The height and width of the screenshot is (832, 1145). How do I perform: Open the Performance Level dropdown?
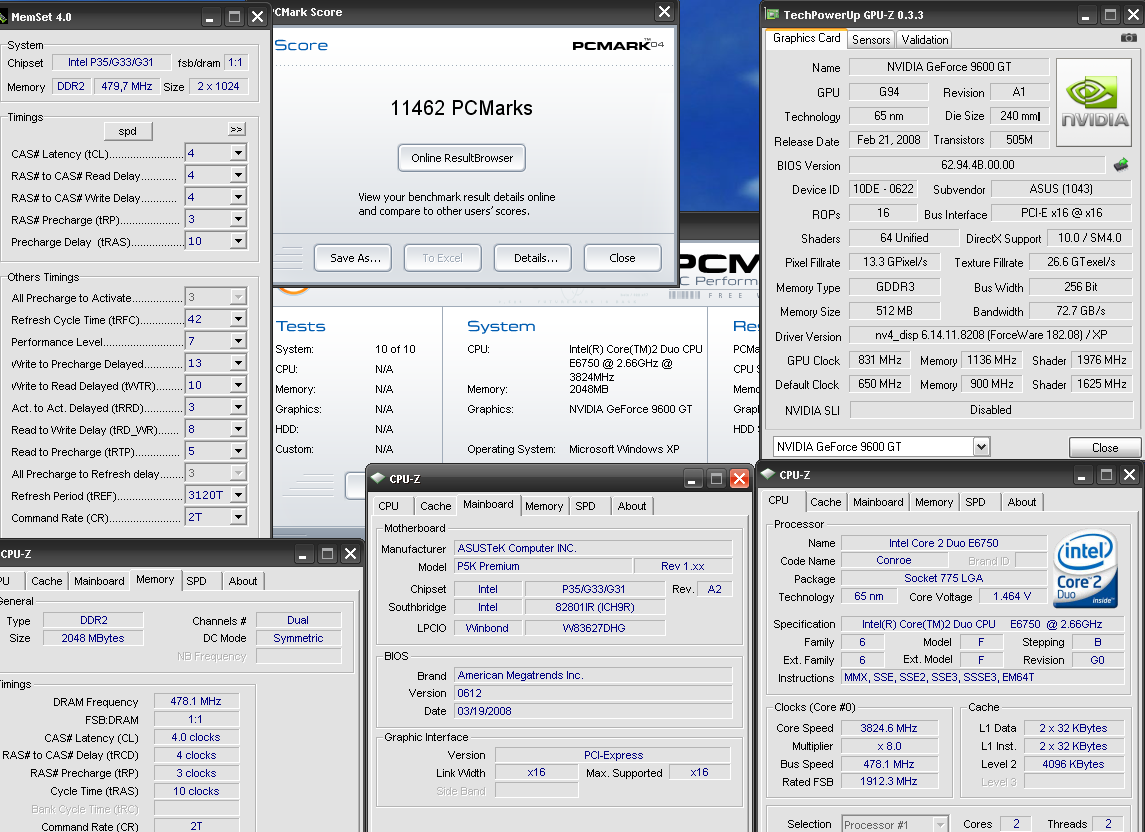(x=238, y=341)
